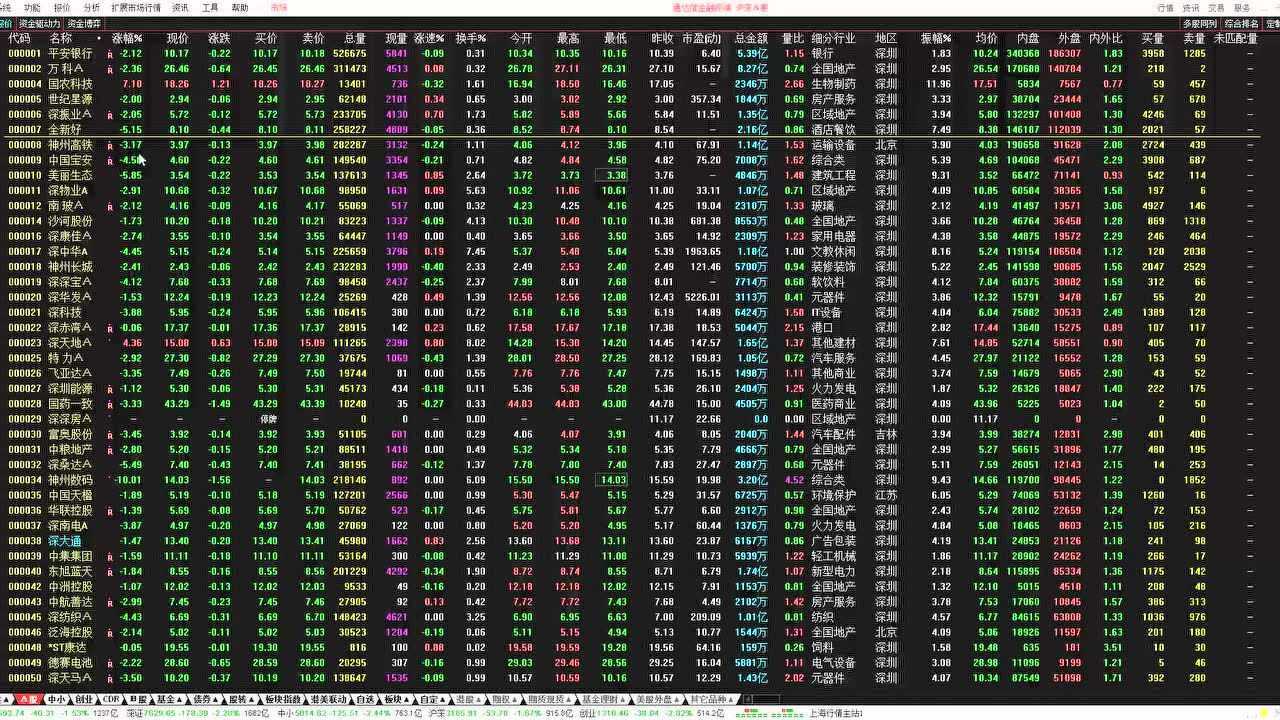
Task: Open the 工具 menu
Action: coord(210,7)
